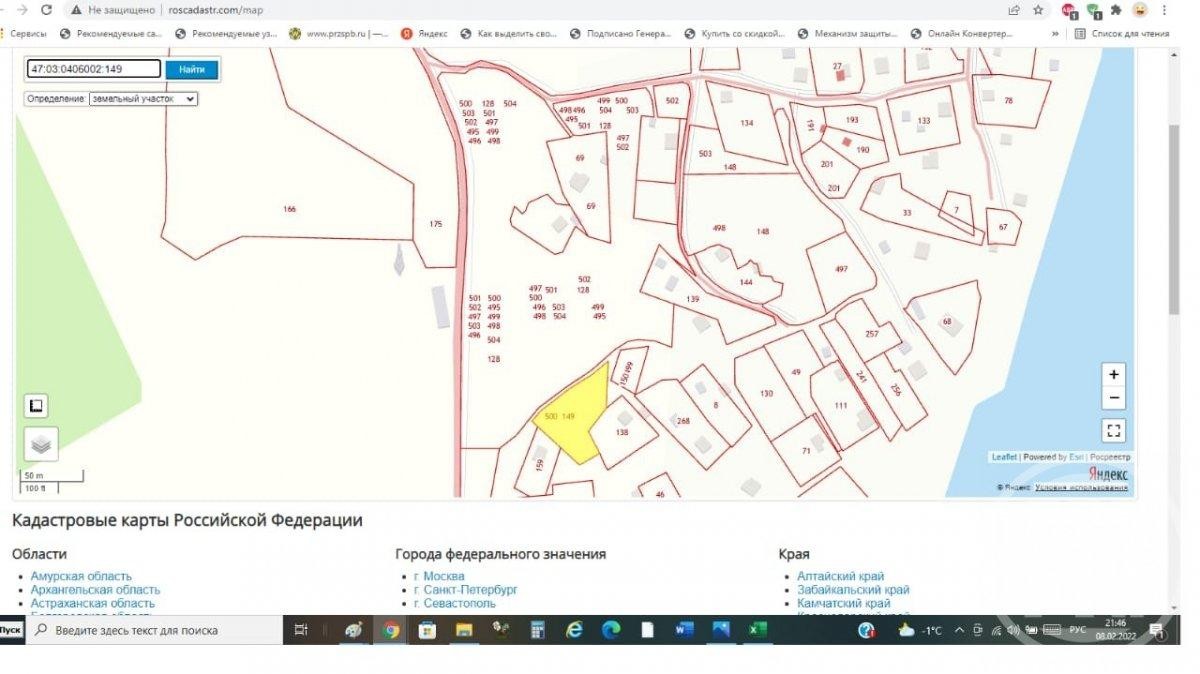The image size is (1200, 674).
Task: Open the 'Условия использования' Yandex terms link
Action: (1081, 488)
